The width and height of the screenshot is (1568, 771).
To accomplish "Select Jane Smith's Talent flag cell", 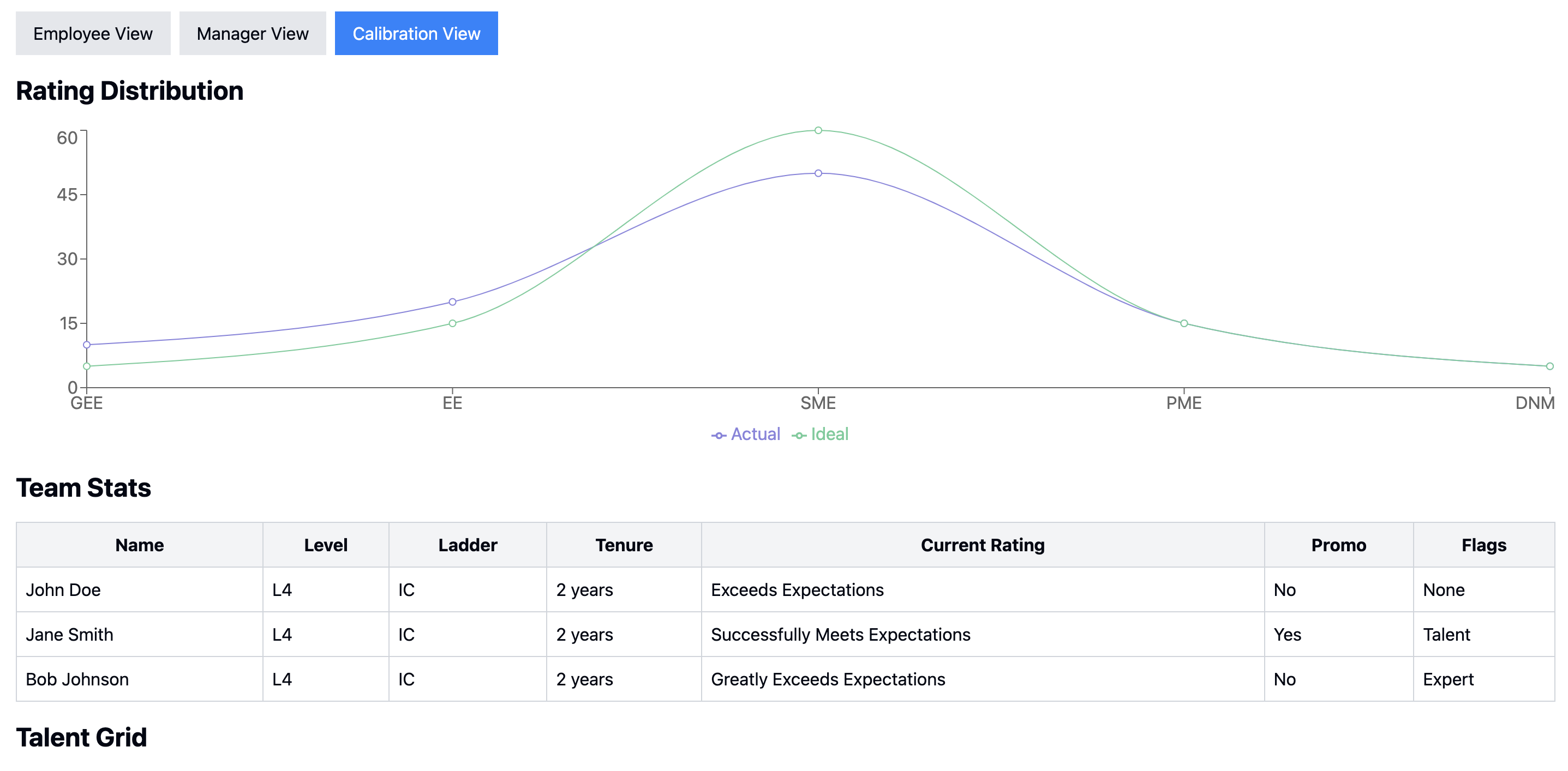I will click(1446, 634).
